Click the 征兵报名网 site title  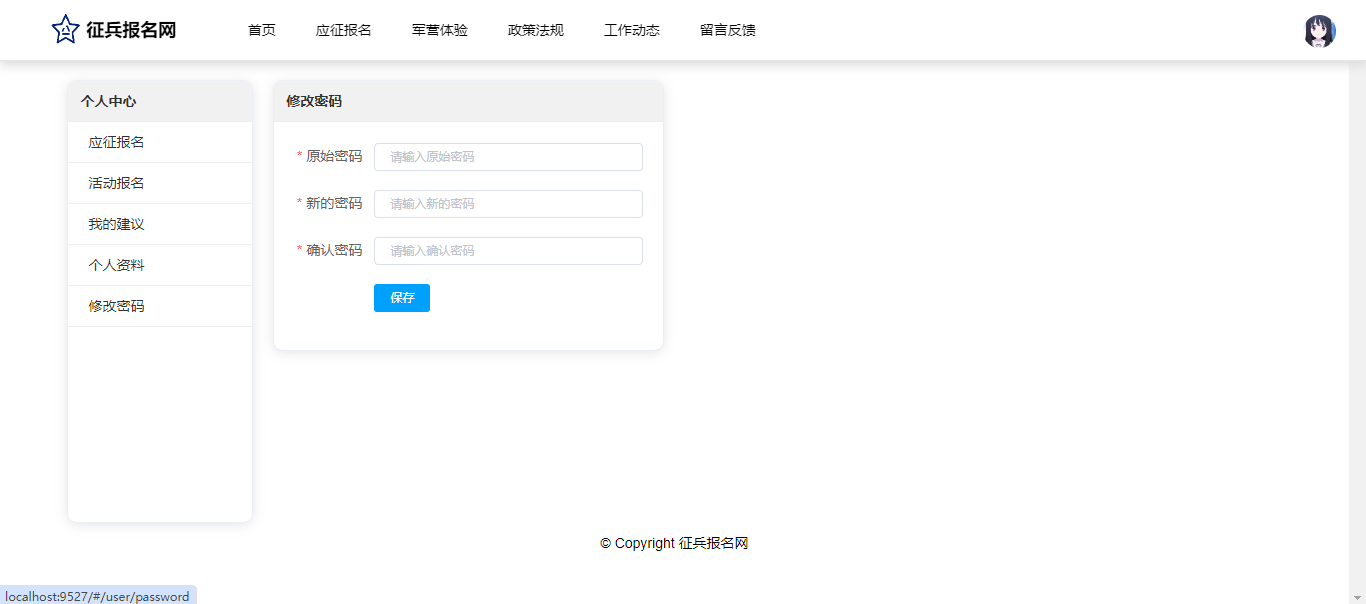pyautogui.click(x=131, y=30)
